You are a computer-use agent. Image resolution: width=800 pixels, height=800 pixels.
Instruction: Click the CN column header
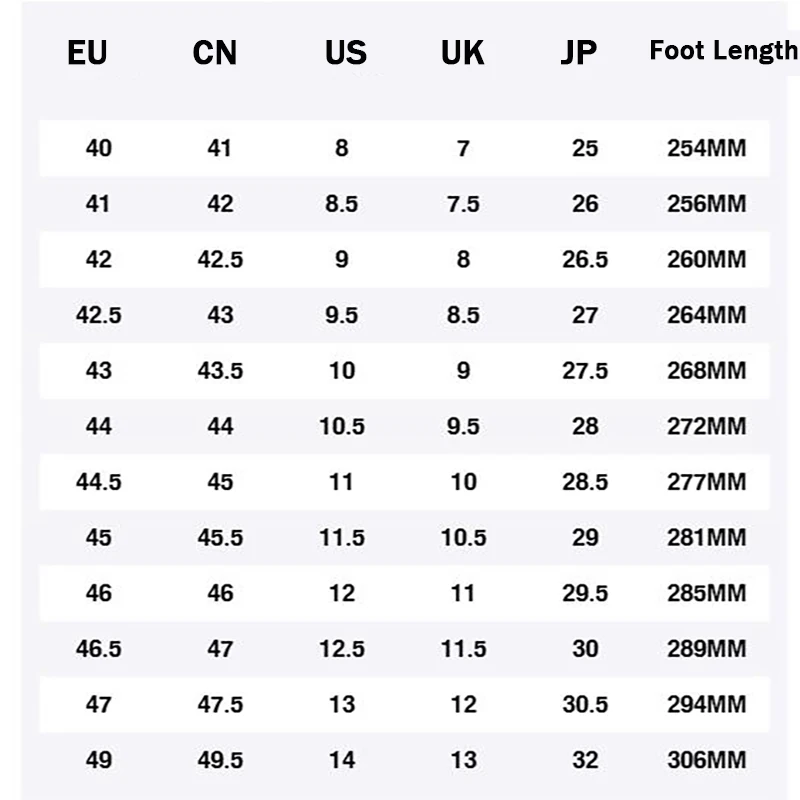tap(215, 53)
